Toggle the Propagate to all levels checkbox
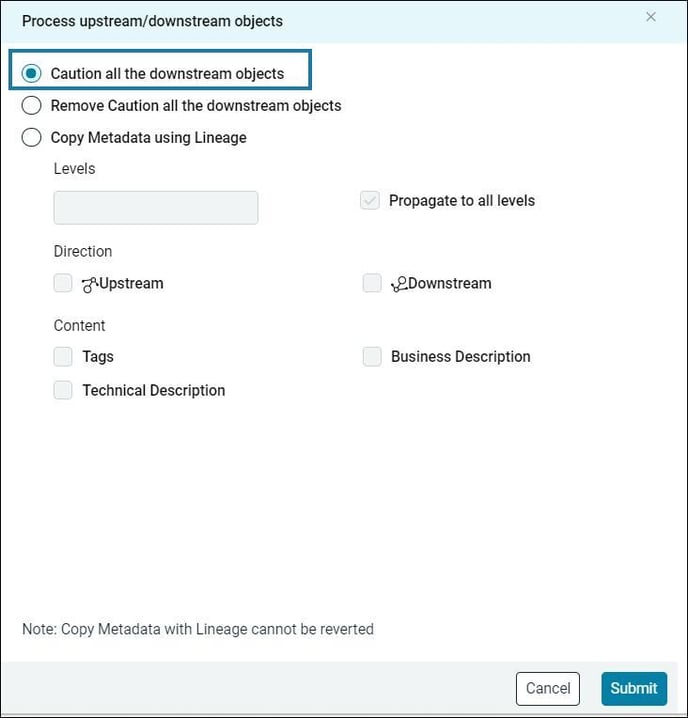 pos(370,200)
